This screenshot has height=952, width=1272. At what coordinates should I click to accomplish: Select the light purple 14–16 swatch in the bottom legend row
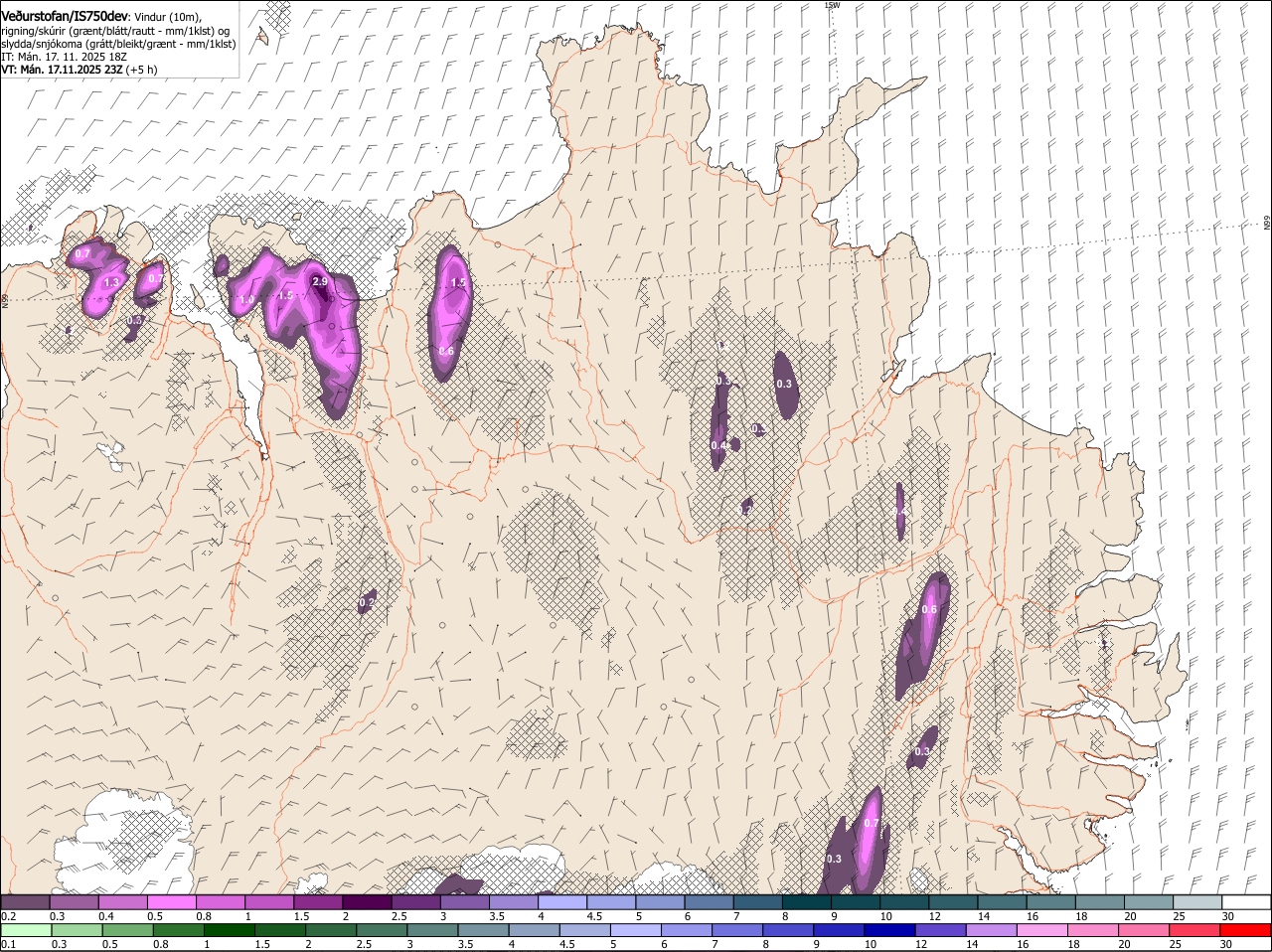[991, 930]
